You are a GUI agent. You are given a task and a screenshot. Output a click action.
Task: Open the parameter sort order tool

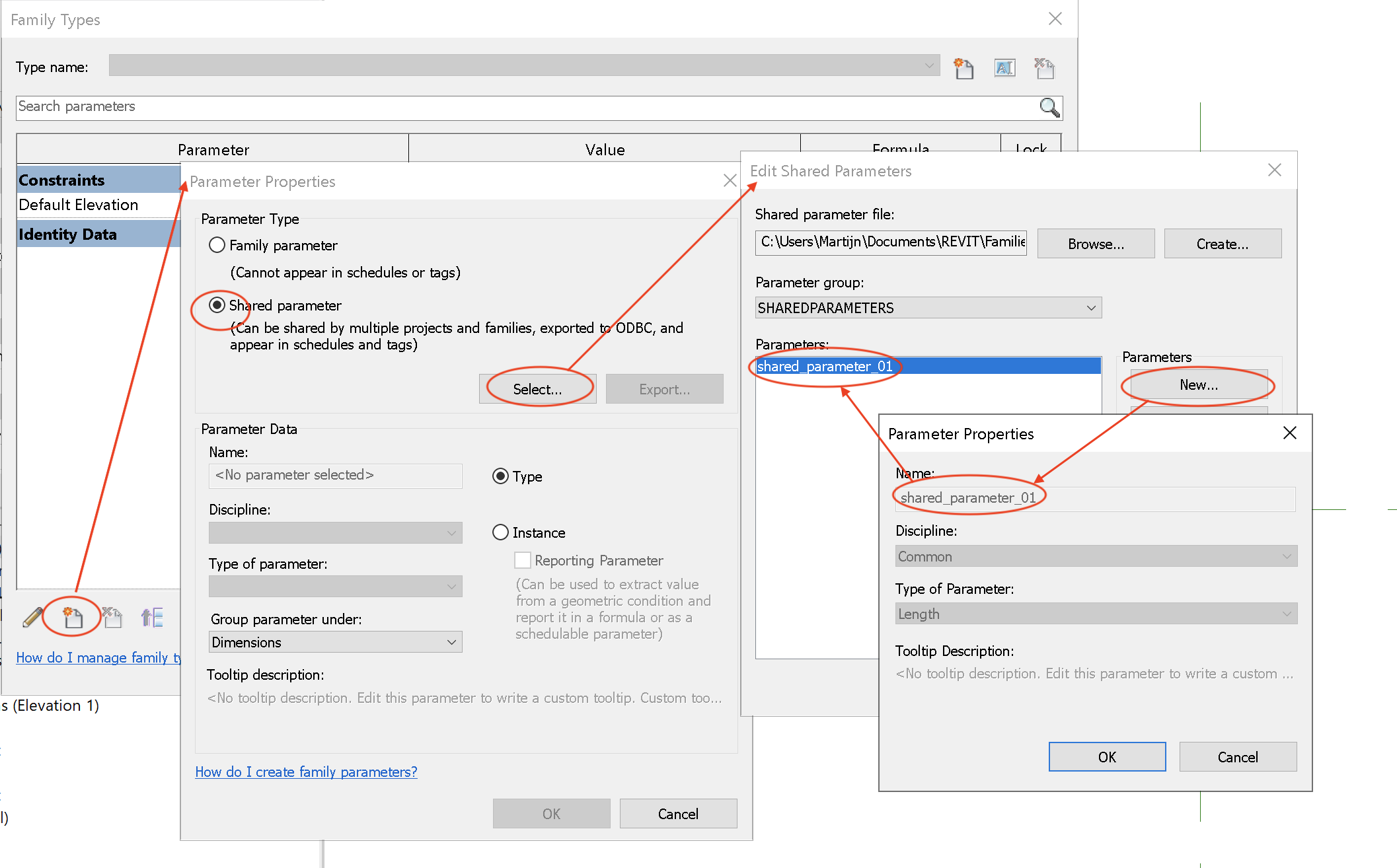pos(152,617)
